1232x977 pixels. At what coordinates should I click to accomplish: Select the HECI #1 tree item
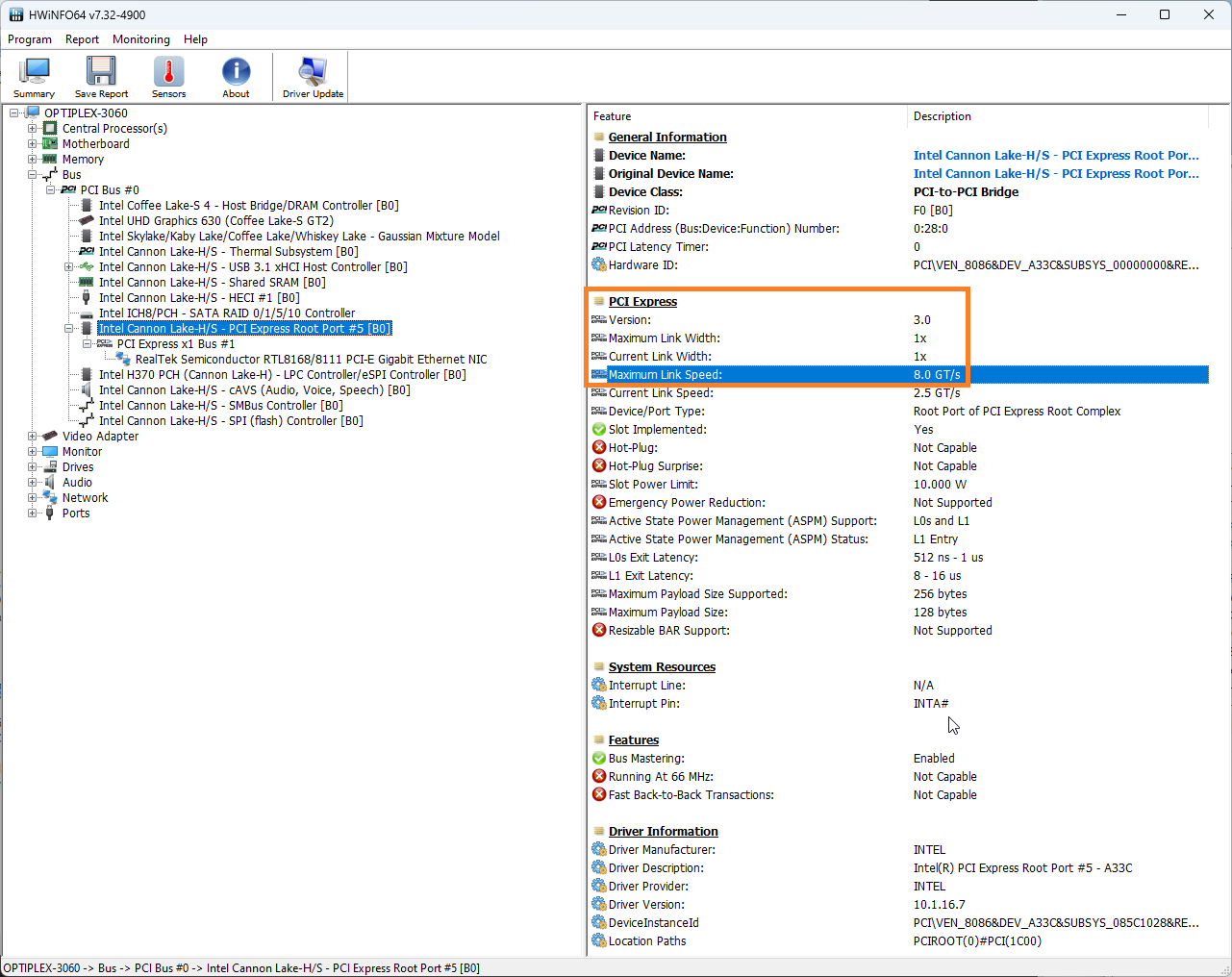point(199,297)
